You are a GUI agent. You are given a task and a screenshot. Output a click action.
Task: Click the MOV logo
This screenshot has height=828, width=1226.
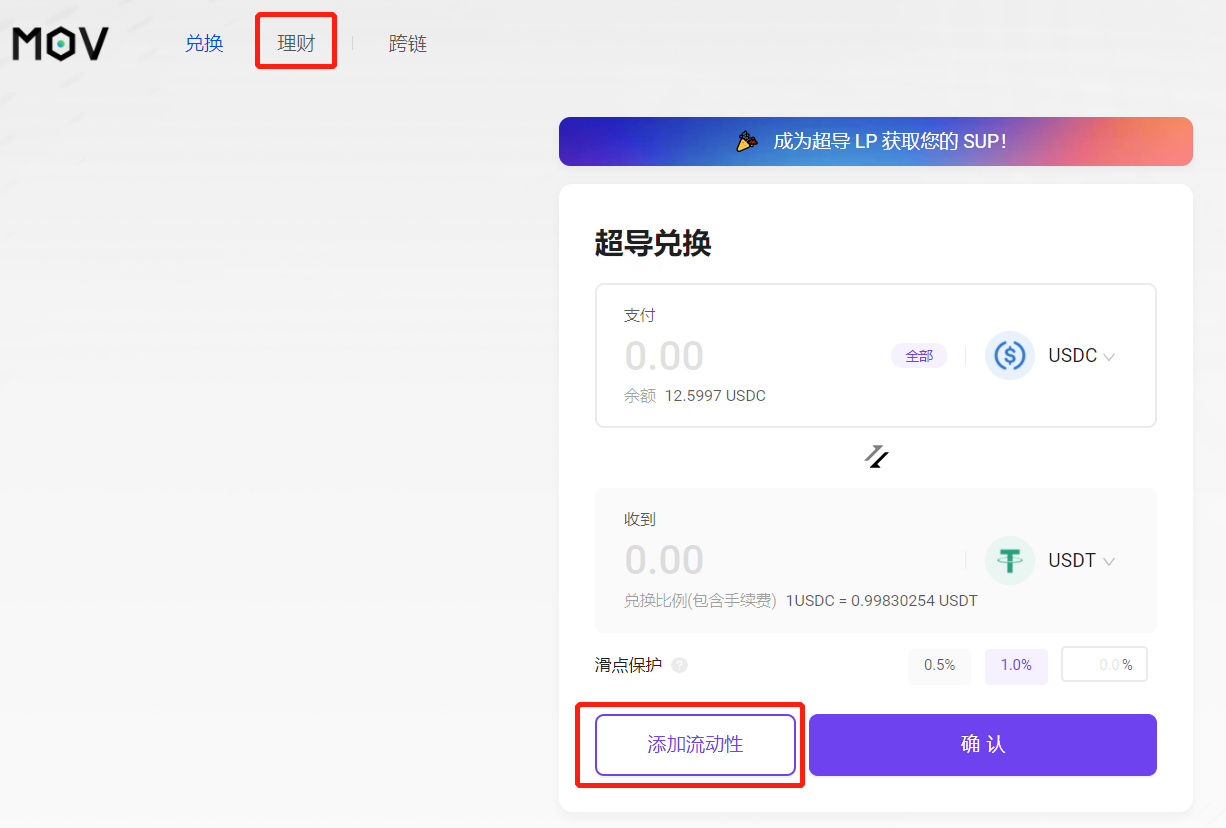coord(60,43)
